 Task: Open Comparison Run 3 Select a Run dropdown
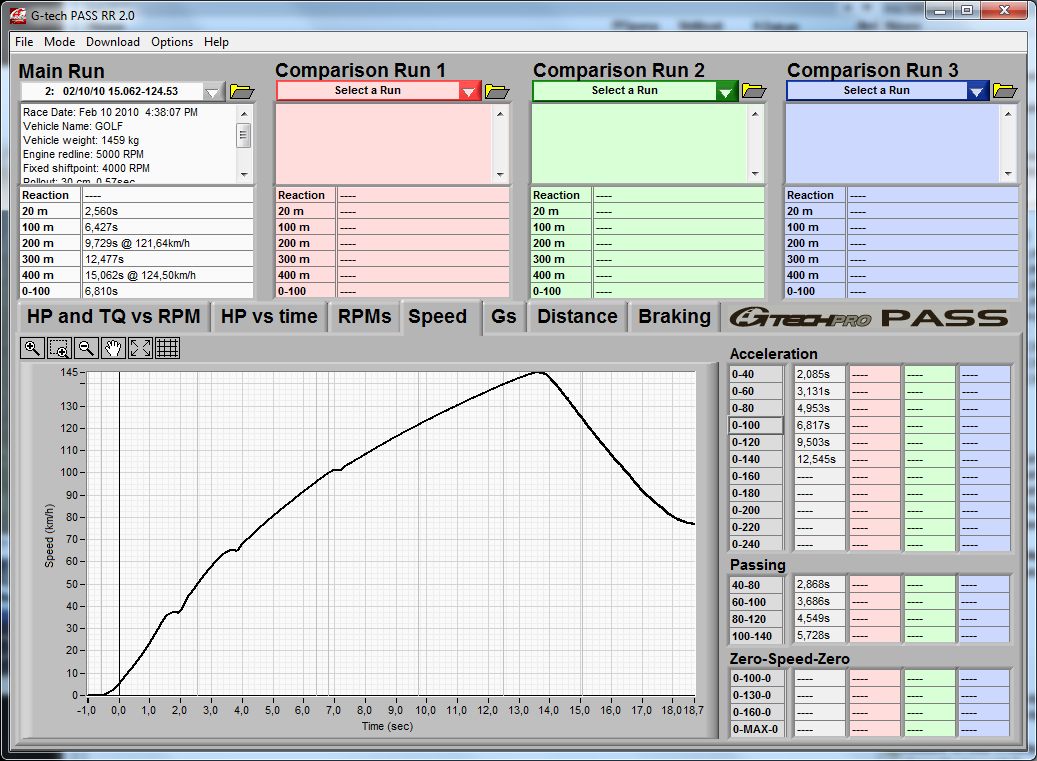pos(977,91)
